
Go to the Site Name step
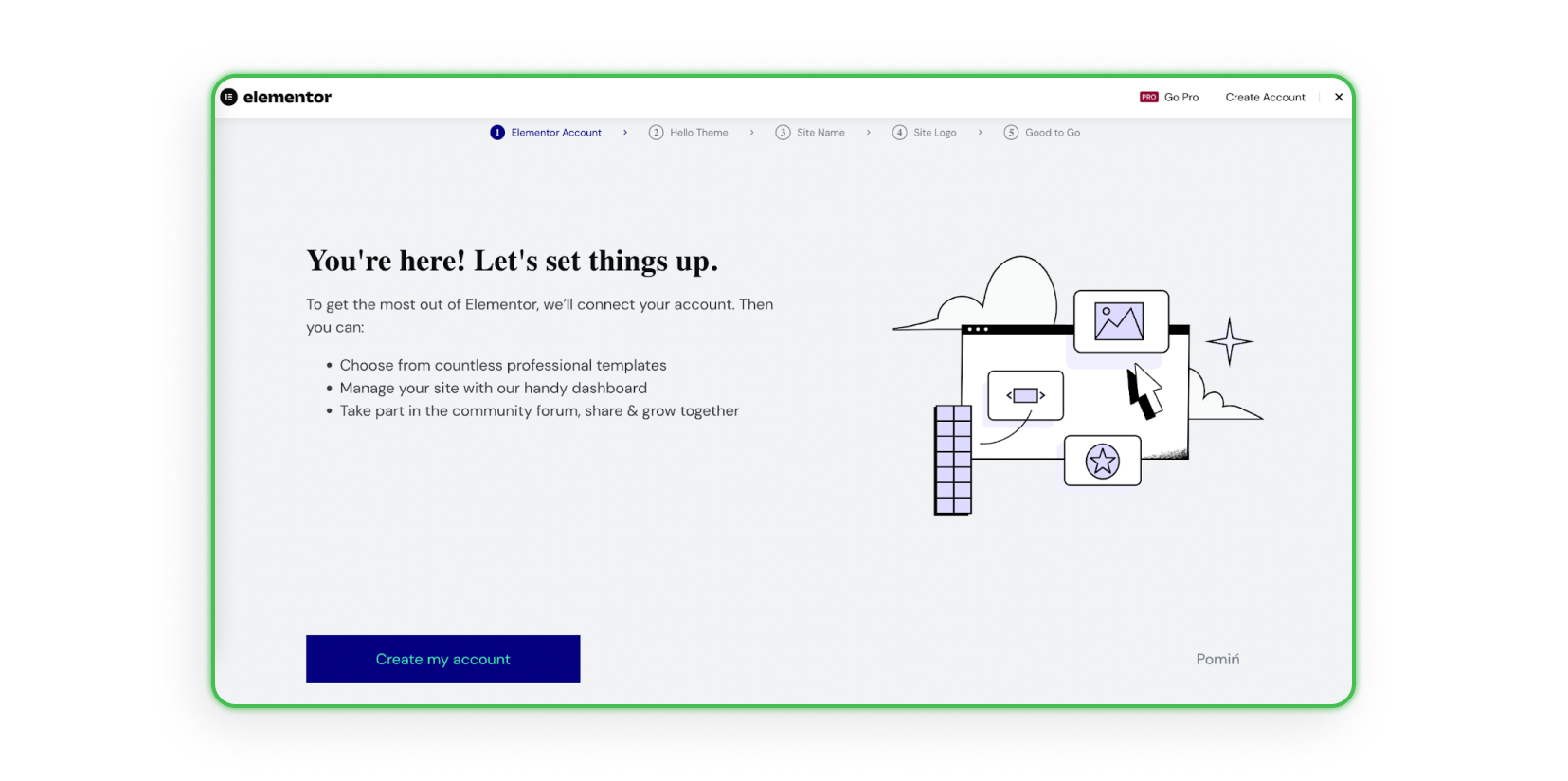pyautogui.click(x=810, y=133)
